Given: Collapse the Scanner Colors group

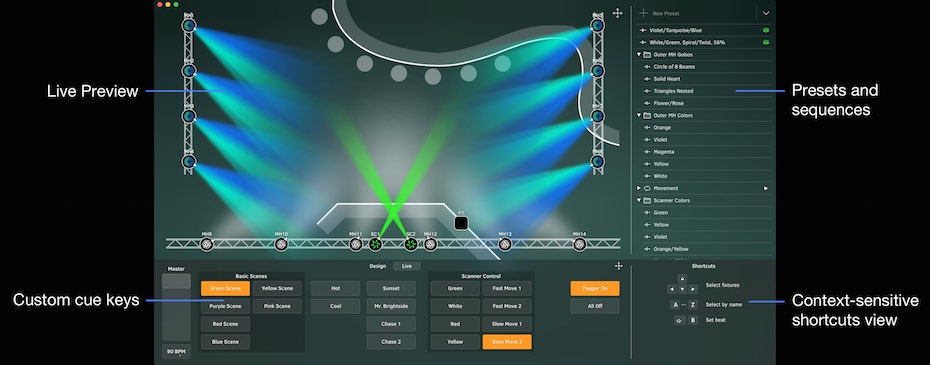Looking at the screenshot, I should point(639,201).
